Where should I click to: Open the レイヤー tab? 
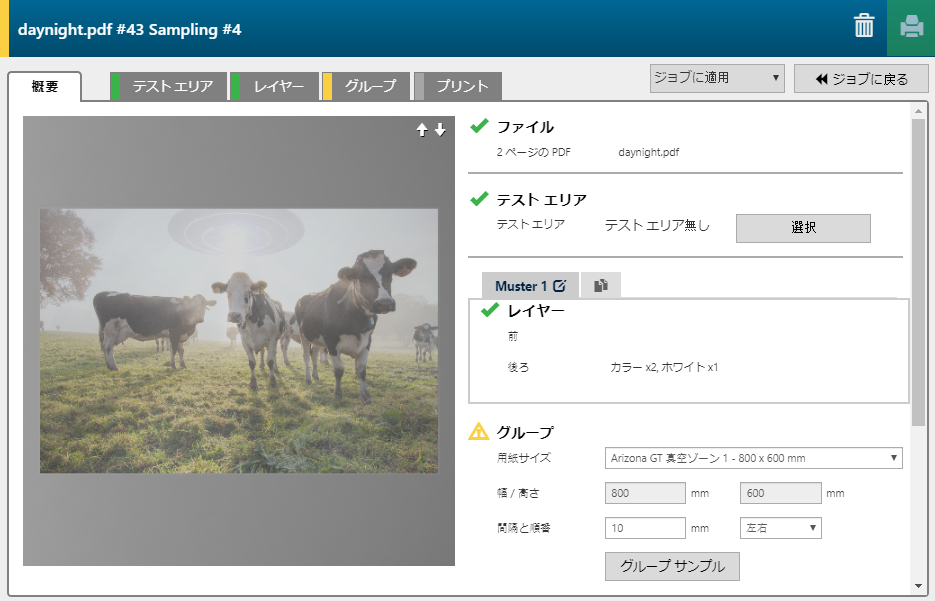pyautogui.click(x=278, y=86)
